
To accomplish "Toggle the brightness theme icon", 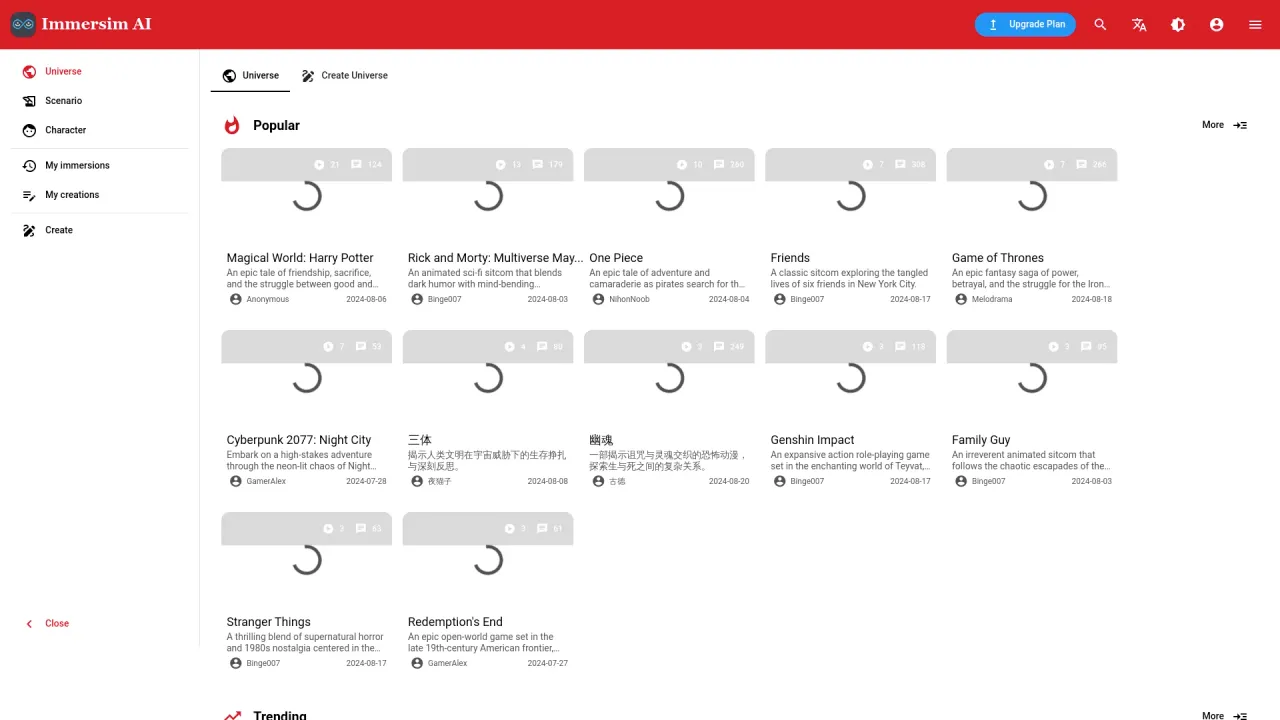I will click(1178, 25).
